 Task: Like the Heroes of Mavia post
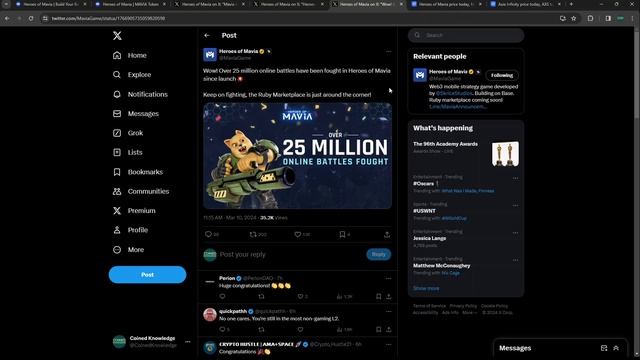pyautogui.click(x=298, y=234)
